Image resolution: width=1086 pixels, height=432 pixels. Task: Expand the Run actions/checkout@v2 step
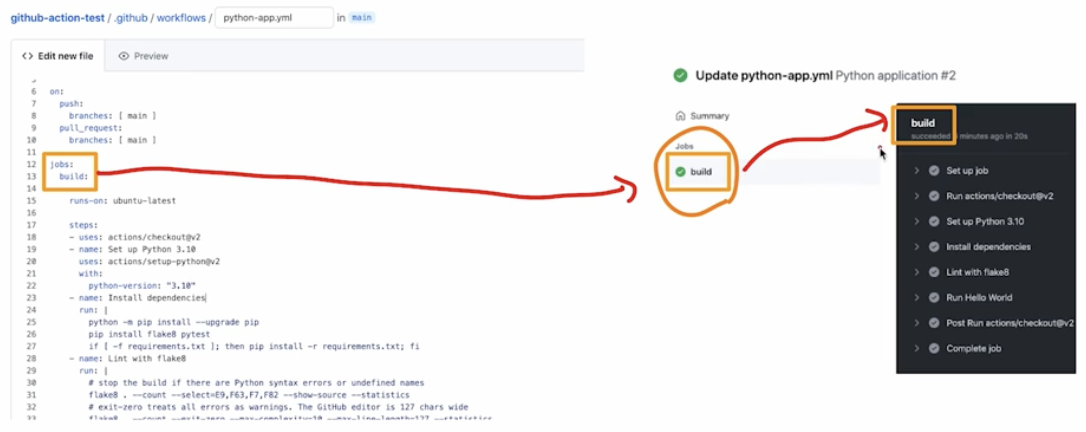tap(916, 196)
